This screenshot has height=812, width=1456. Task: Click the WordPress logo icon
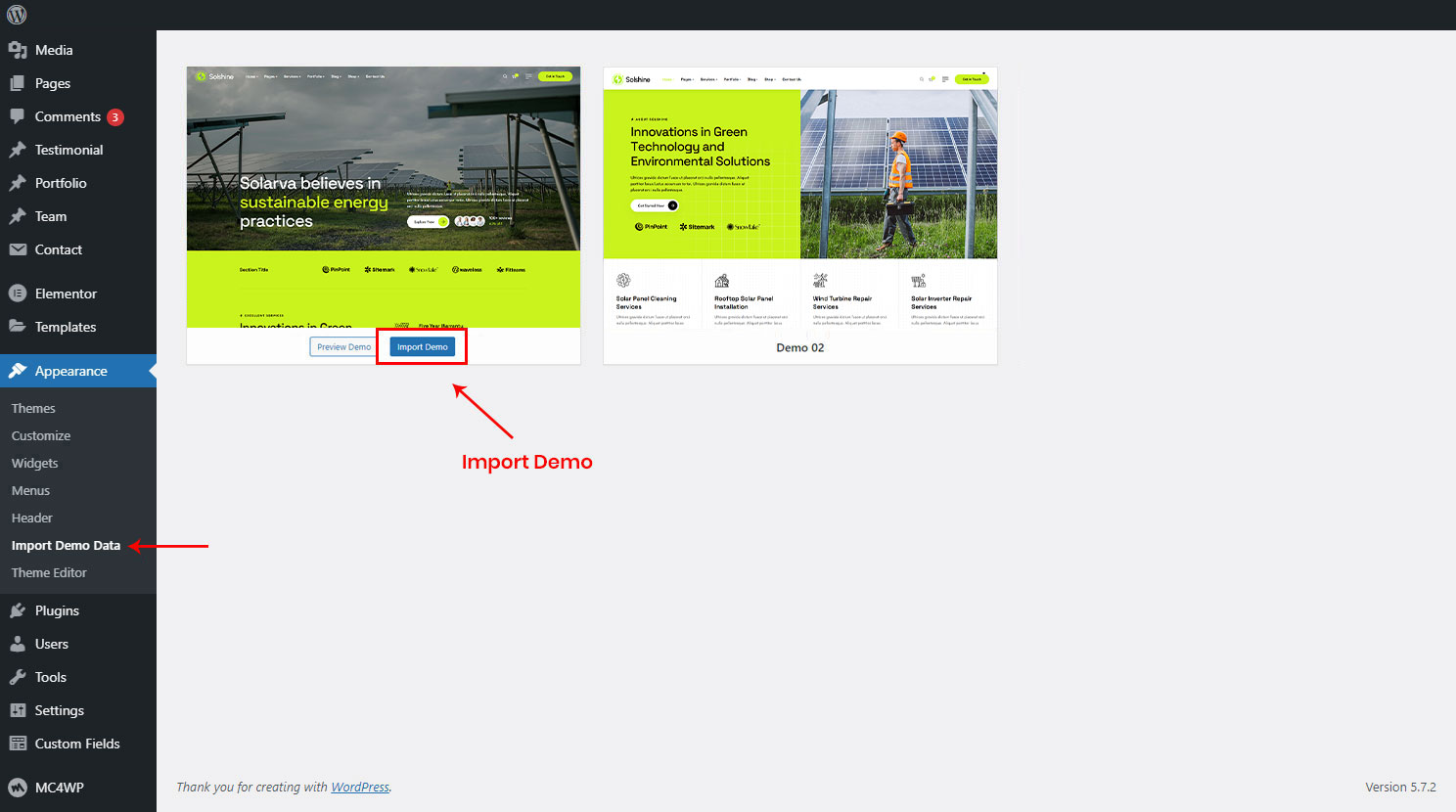click(17, 15)
